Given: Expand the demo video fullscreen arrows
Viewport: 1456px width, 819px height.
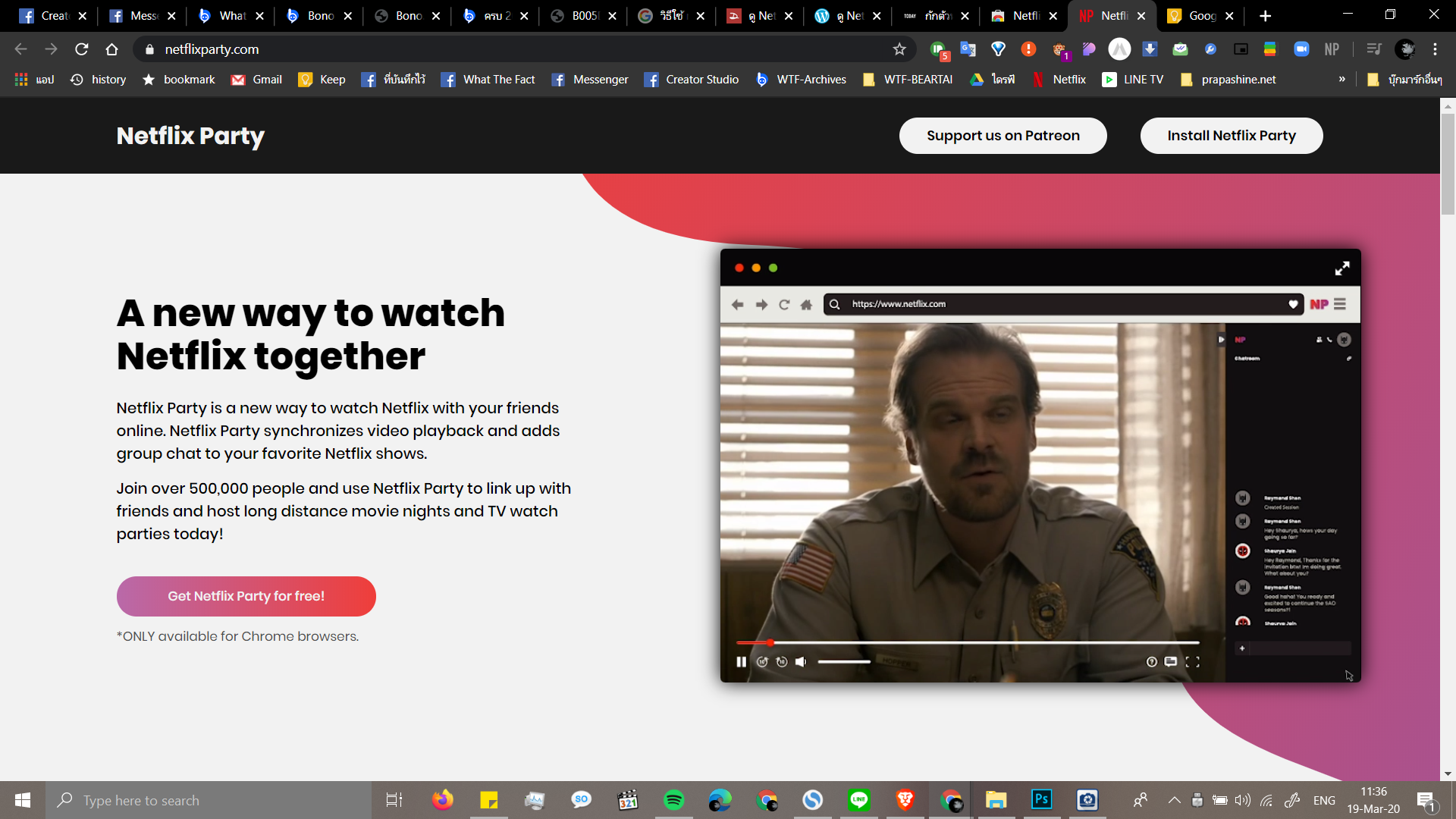Looking at the screenshot, I should (x=1342, y=268).
